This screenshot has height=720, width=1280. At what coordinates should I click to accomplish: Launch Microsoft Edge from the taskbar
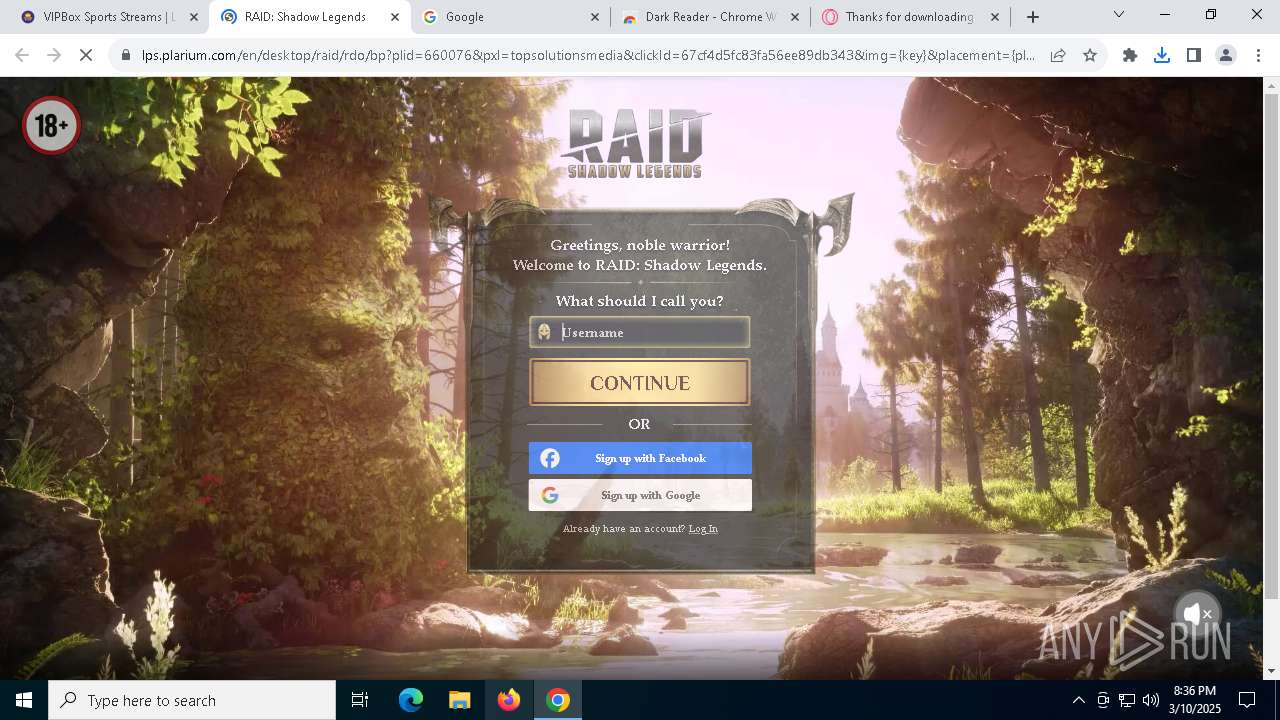411,700
